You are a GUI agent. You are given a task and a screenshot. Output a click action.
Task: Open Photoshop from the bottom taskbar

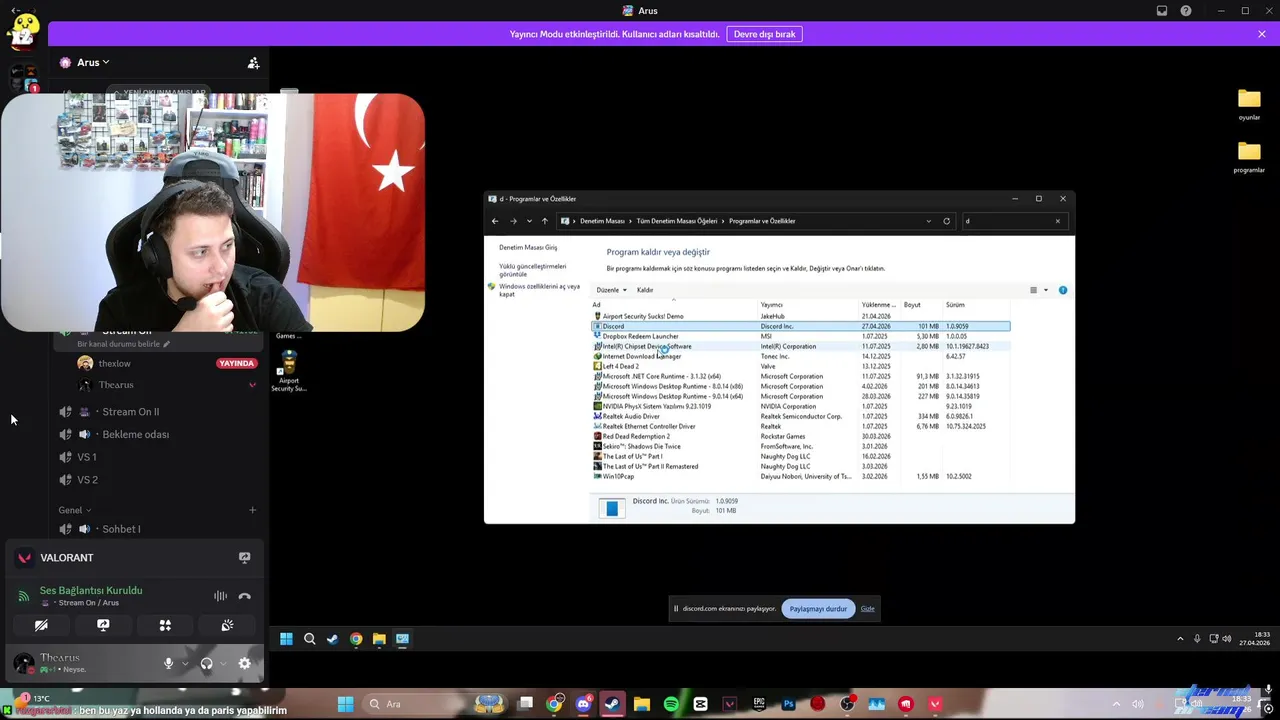[788, 704]
